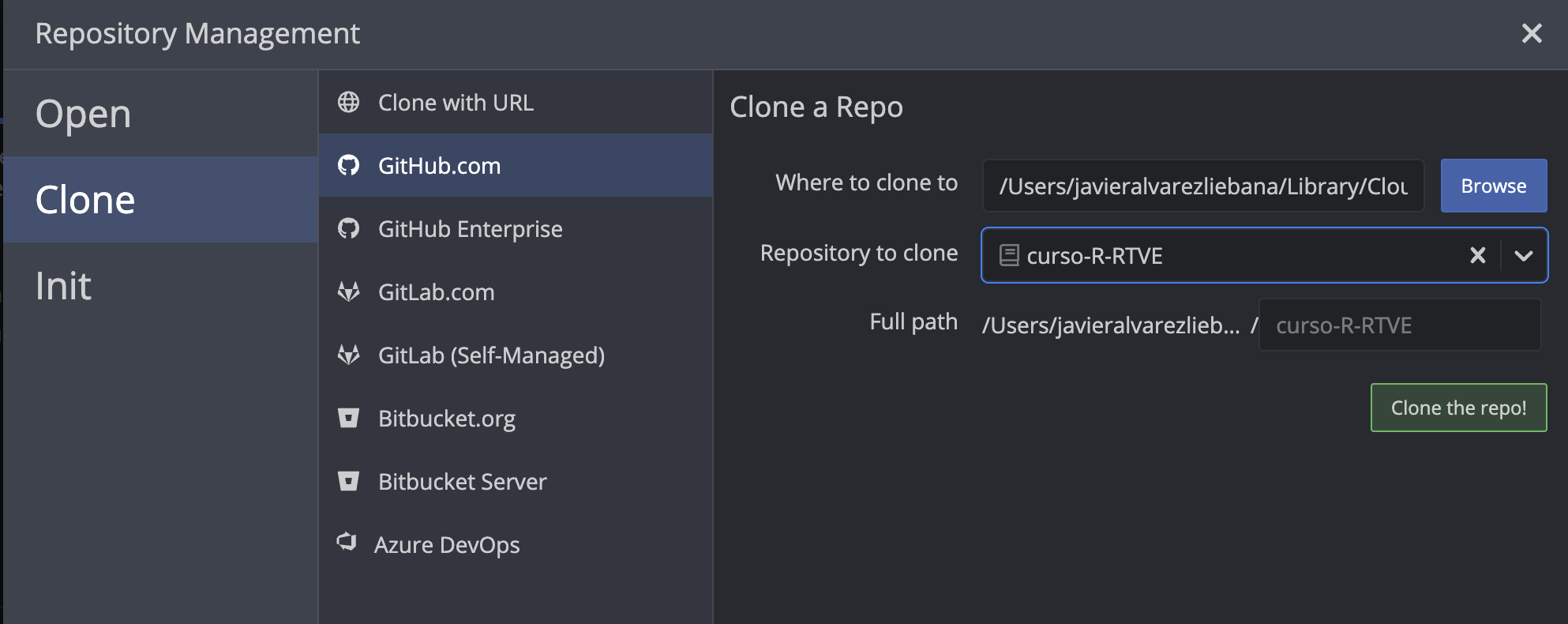Click the Bitbucket Server bucket icon
Image resolution: width=1568 pixels, height=624 pixels.
[x=348, y=481]
